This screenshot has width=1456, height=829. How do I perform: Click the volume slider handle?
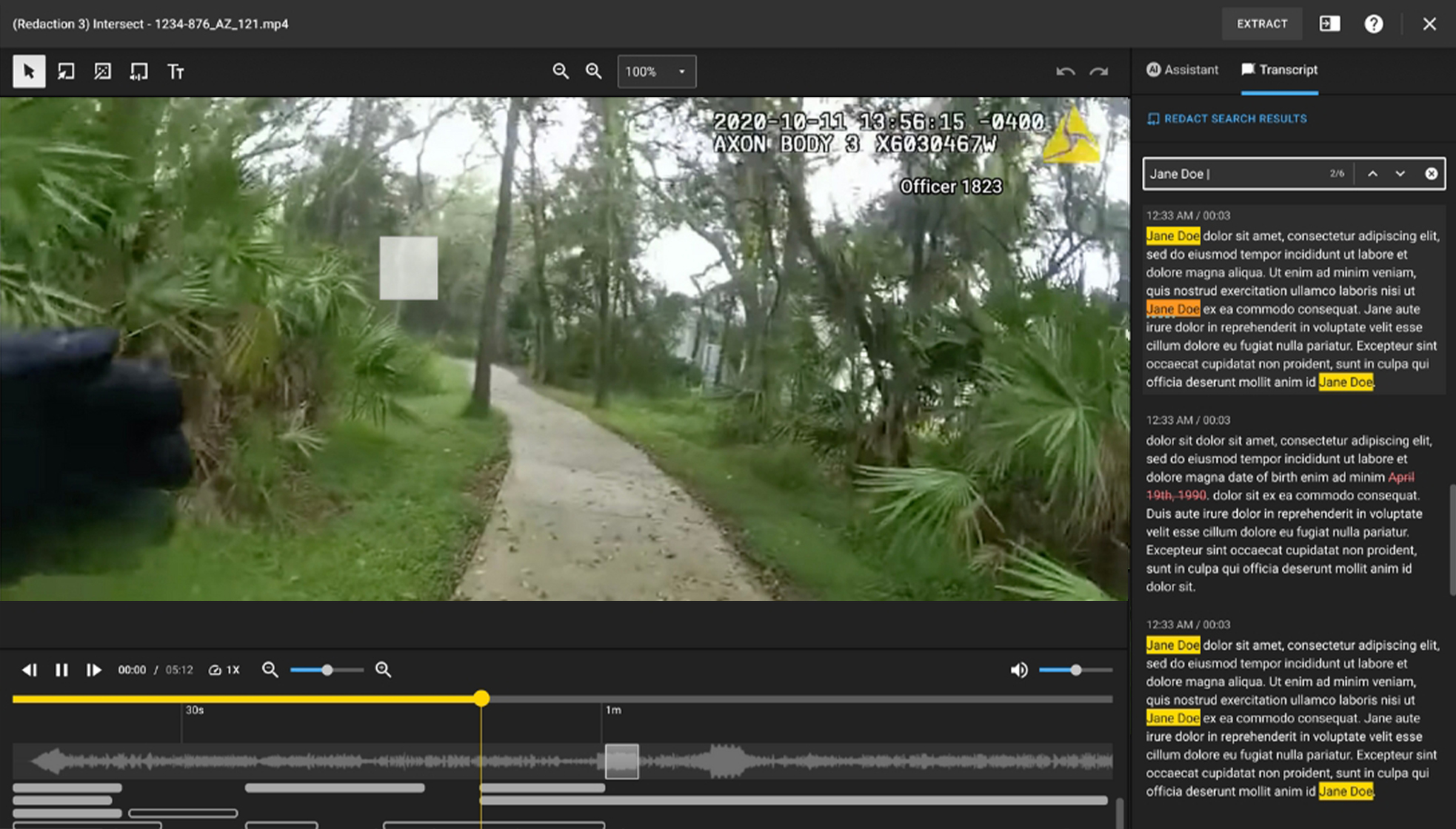1075,670
